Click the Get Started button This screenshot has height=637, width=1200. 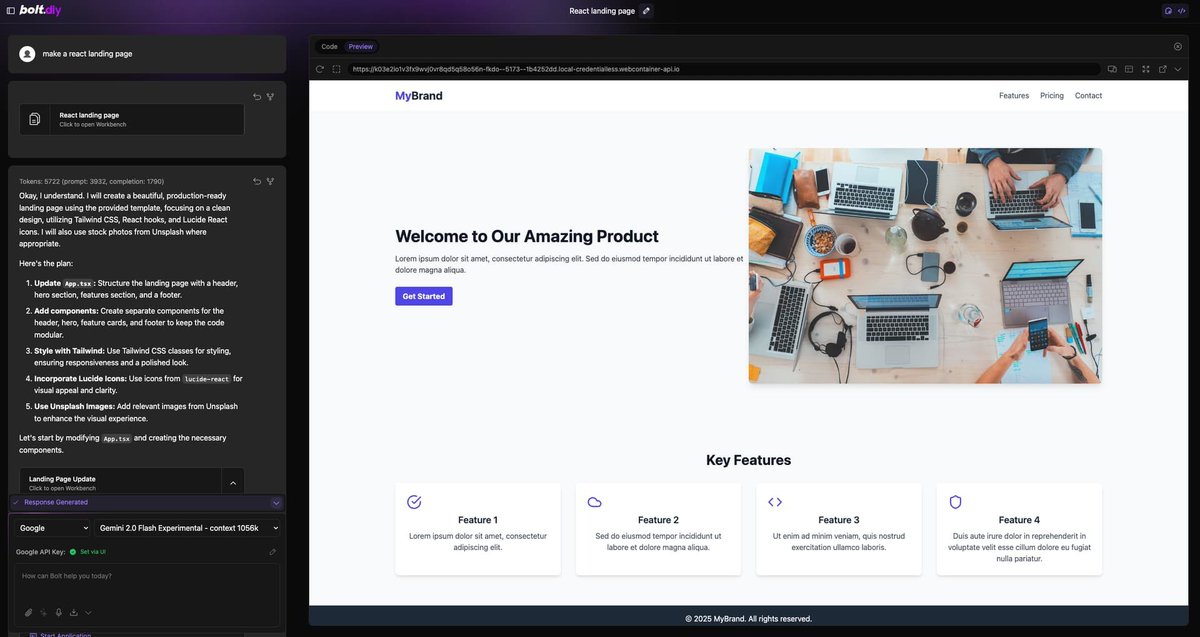point(424,296)
